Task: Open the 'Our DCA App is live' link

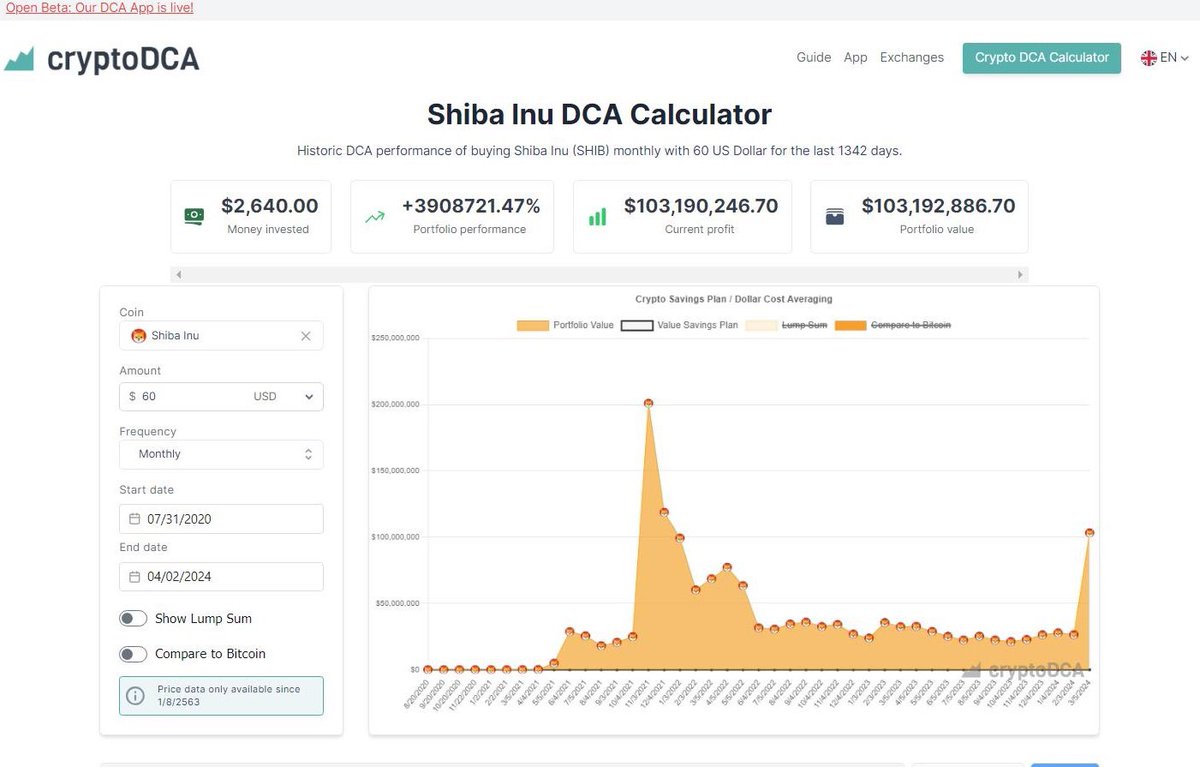Action: pyautogui.click(x=100, y=8)
